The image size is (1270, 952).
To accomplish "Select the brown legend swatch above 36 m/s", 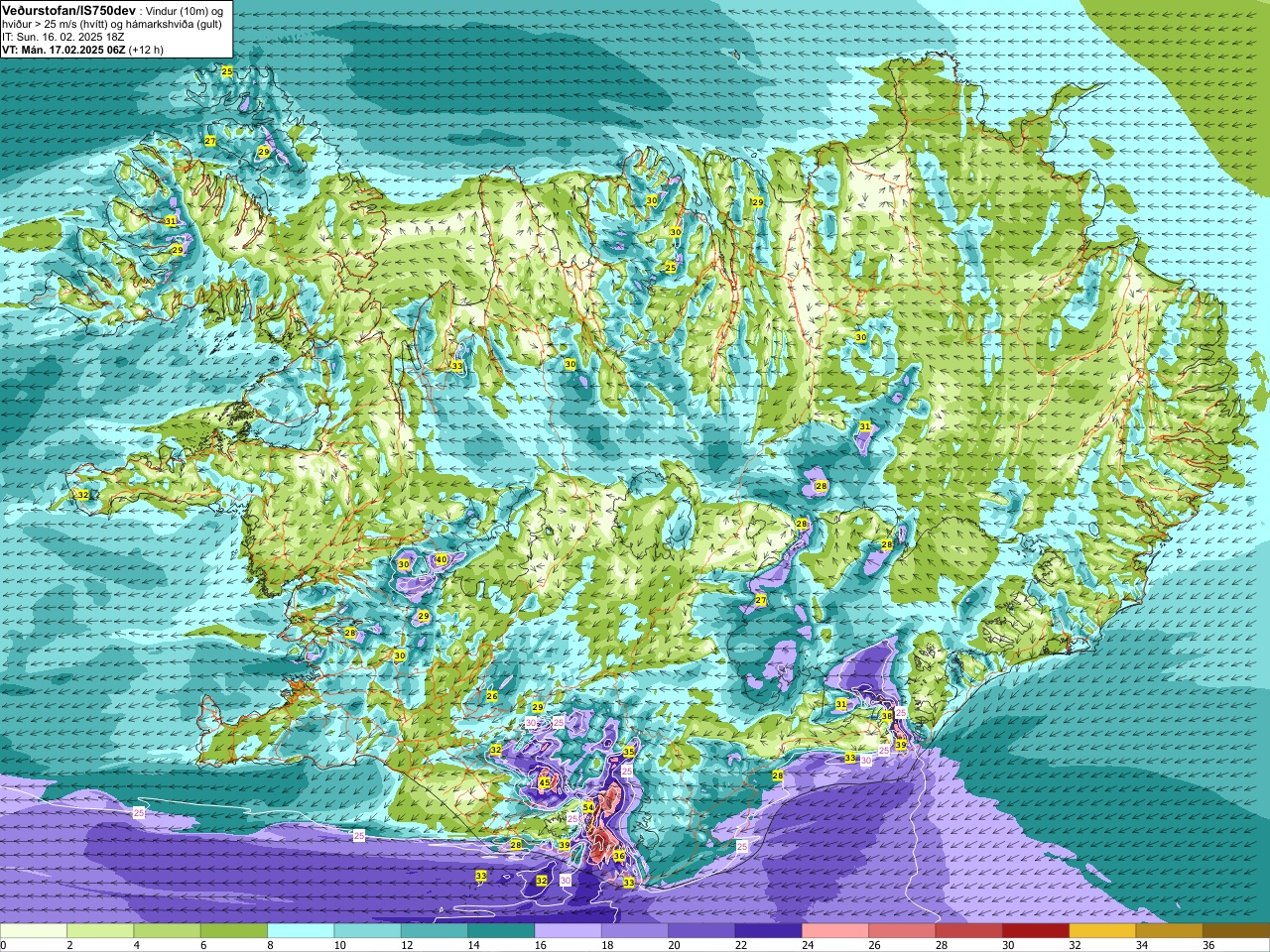I will [x=1236, y=931].
